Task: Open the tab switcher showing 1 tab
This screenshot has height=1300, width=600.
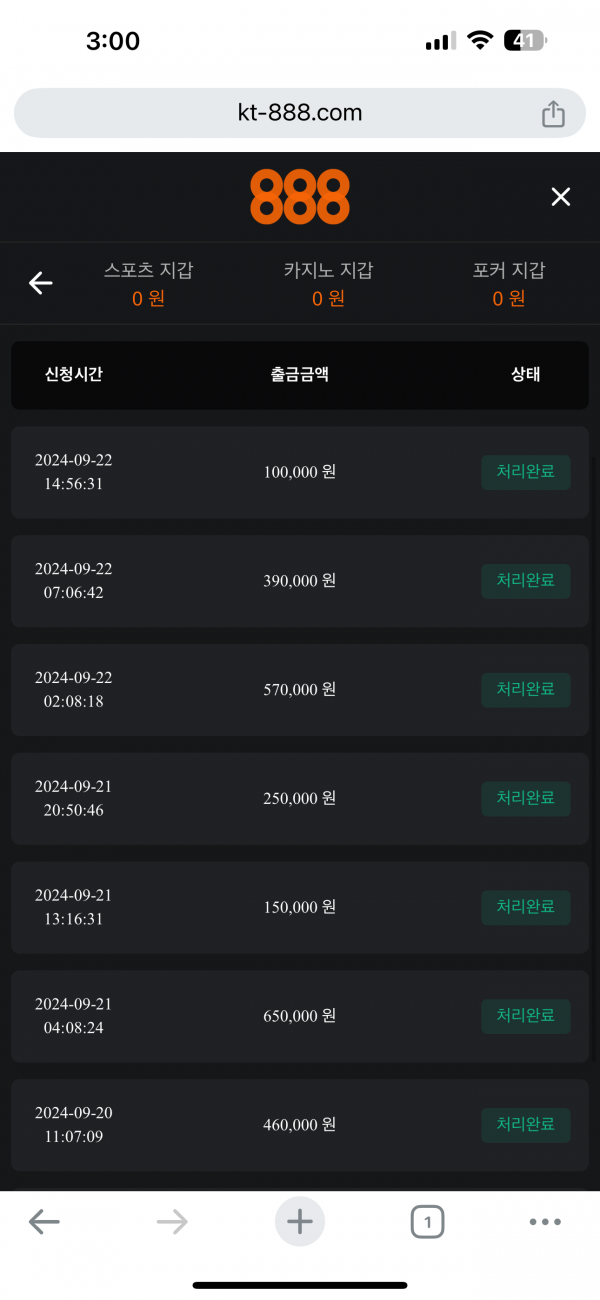Action: point(427,1221)
